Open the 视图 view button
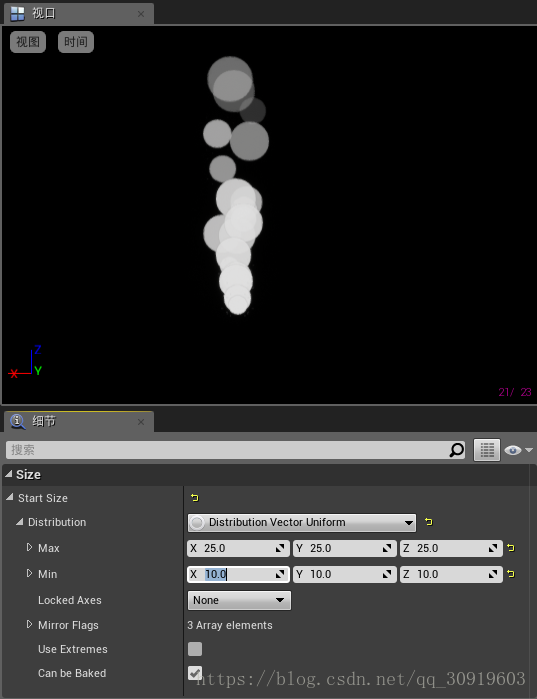This screenshot has width=537, height=699. point(28,42)
